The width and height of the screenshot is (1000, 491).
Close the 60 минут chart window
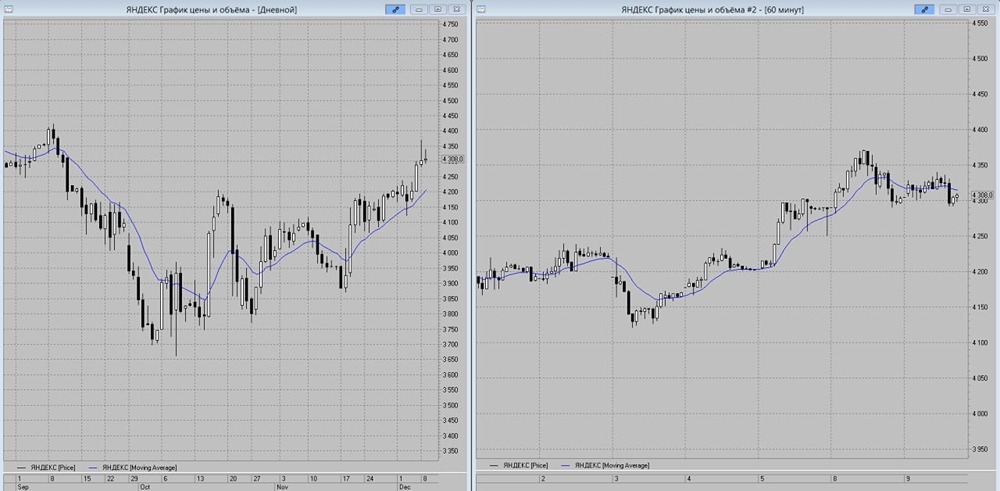[986, 9]
